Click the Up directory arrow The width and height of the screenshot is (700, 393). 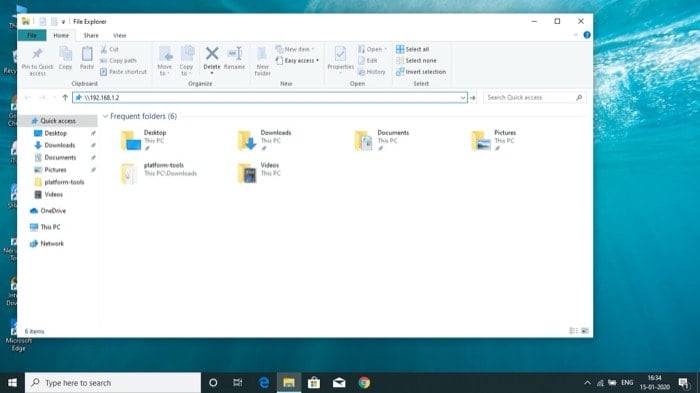[65, 97]
